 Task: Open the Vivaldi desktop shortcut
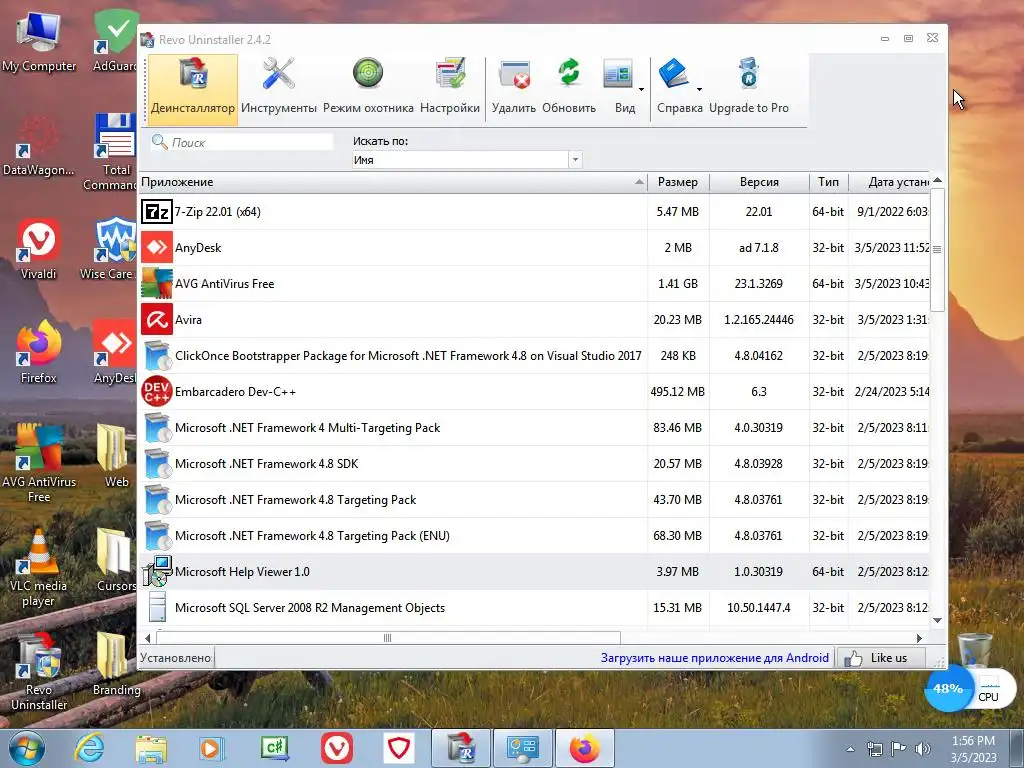pyautogui.click(x=39, y=249)
